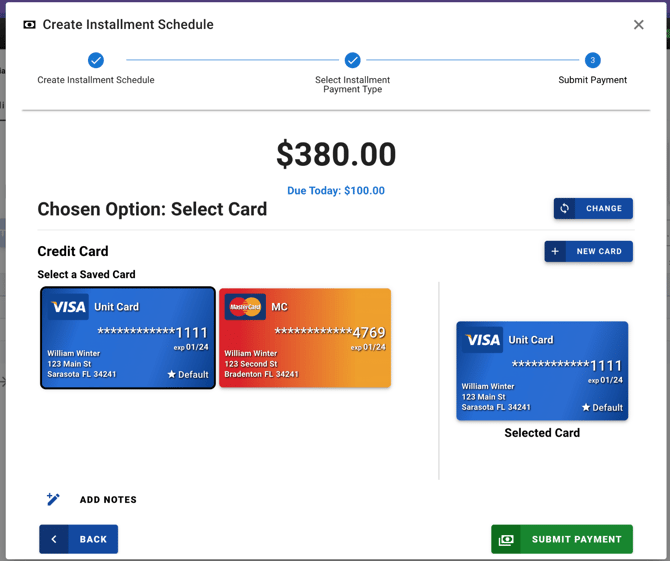The height and width of the screenshot is (561, 670).
Task: Click the Add Notes pencil icon
Action: coord(53,499)
